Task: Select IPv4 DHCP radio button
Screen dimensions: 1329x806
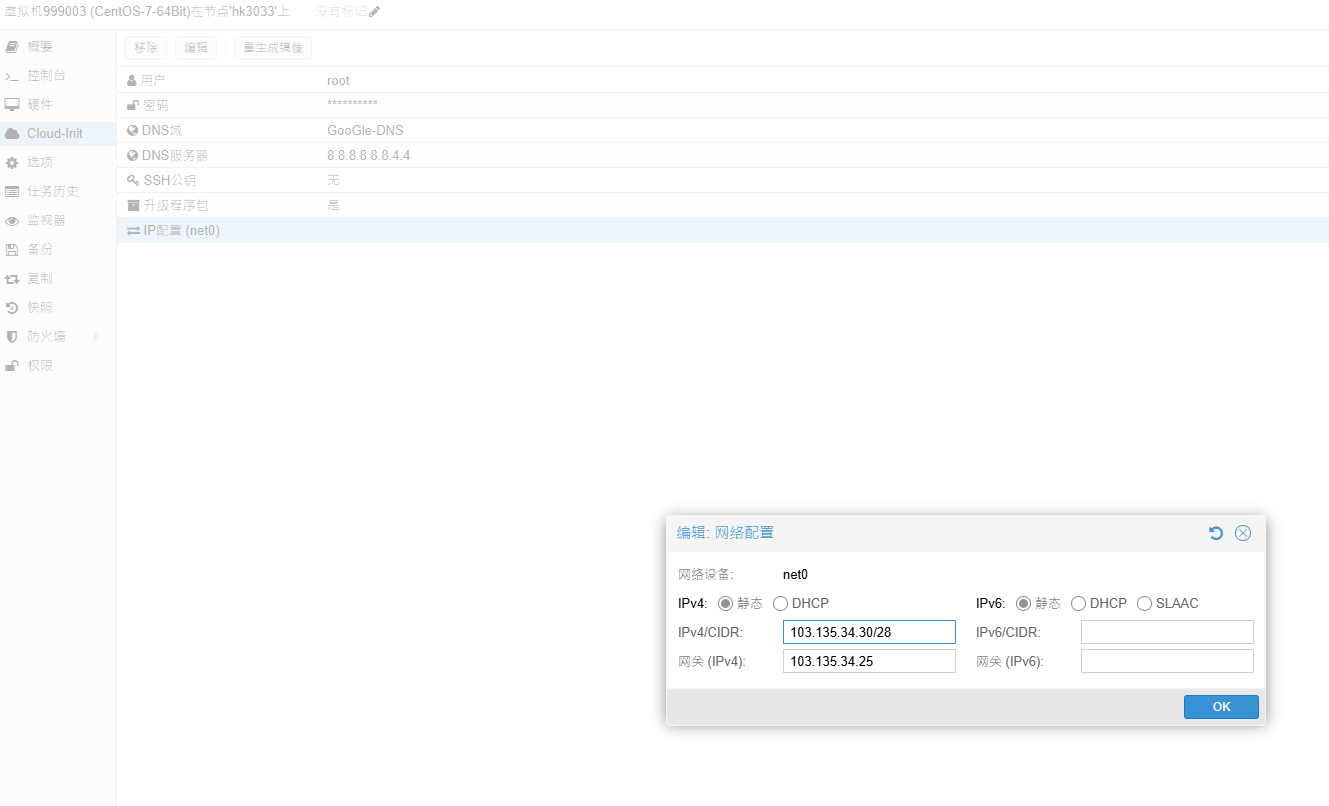Action: (x=781, y=604)
